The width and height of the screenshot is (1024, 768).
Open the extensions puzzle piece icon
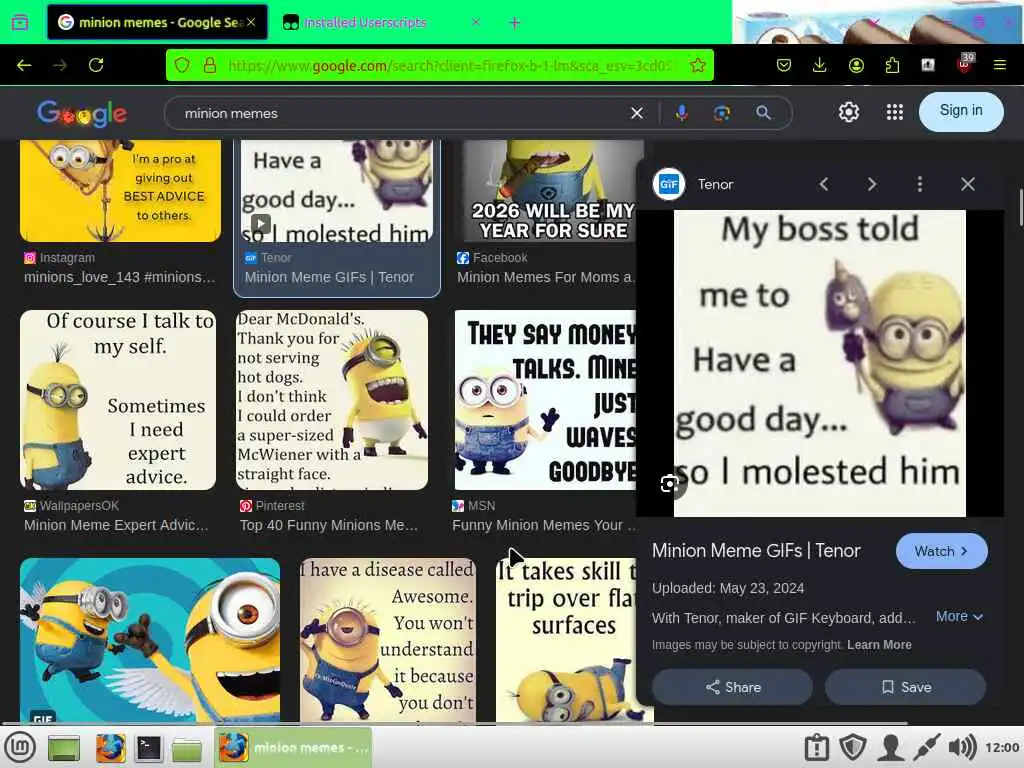[x=892, y=65]
